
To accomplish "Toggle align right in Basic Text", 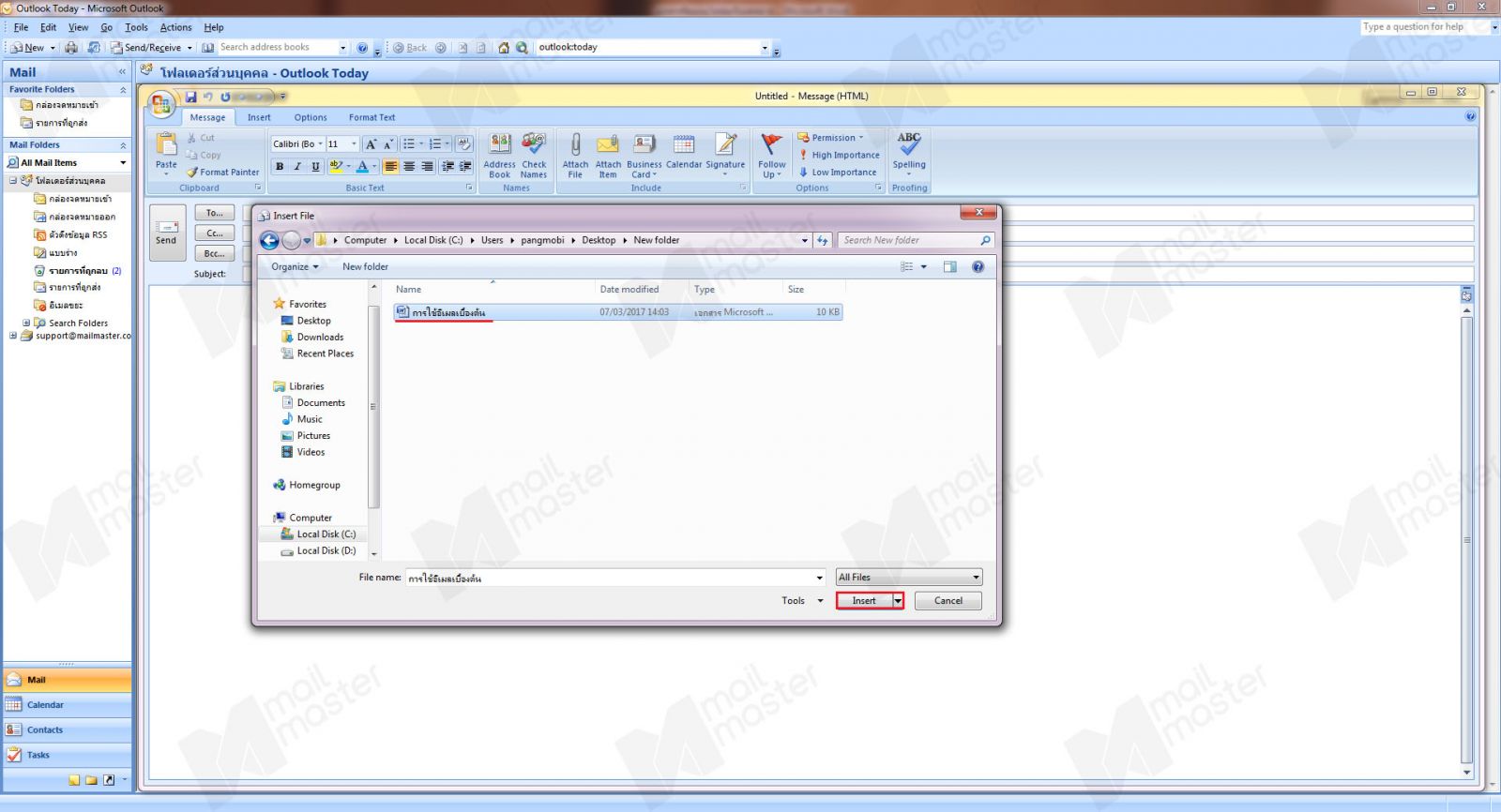I will tap(427, 167).
